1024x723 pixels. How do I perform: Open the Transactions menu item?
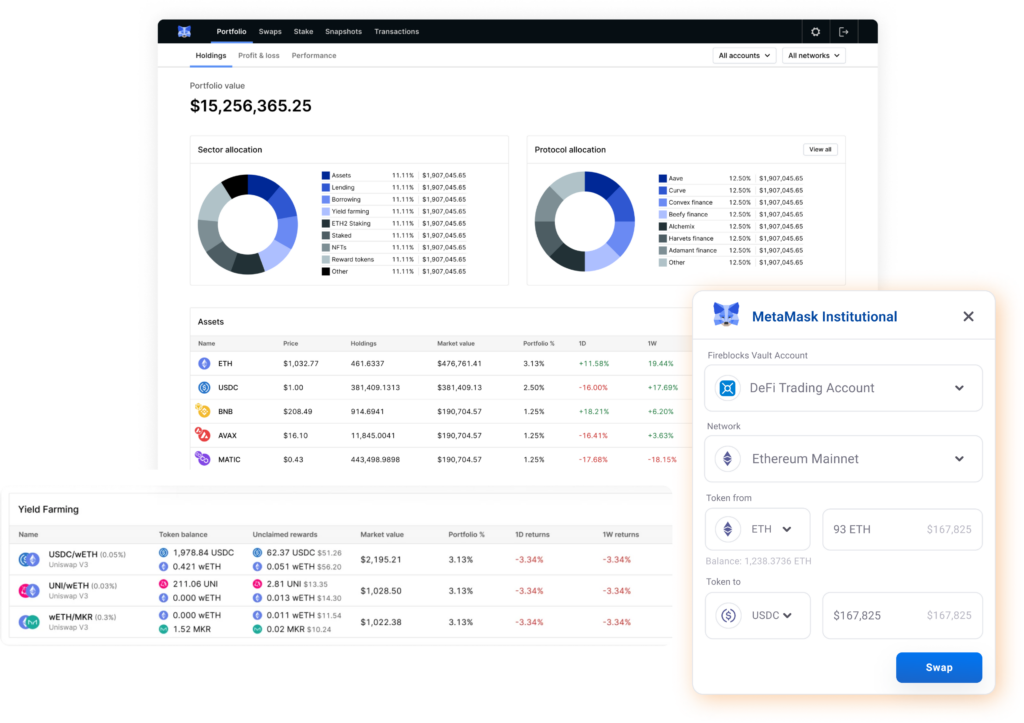point(396,31)
